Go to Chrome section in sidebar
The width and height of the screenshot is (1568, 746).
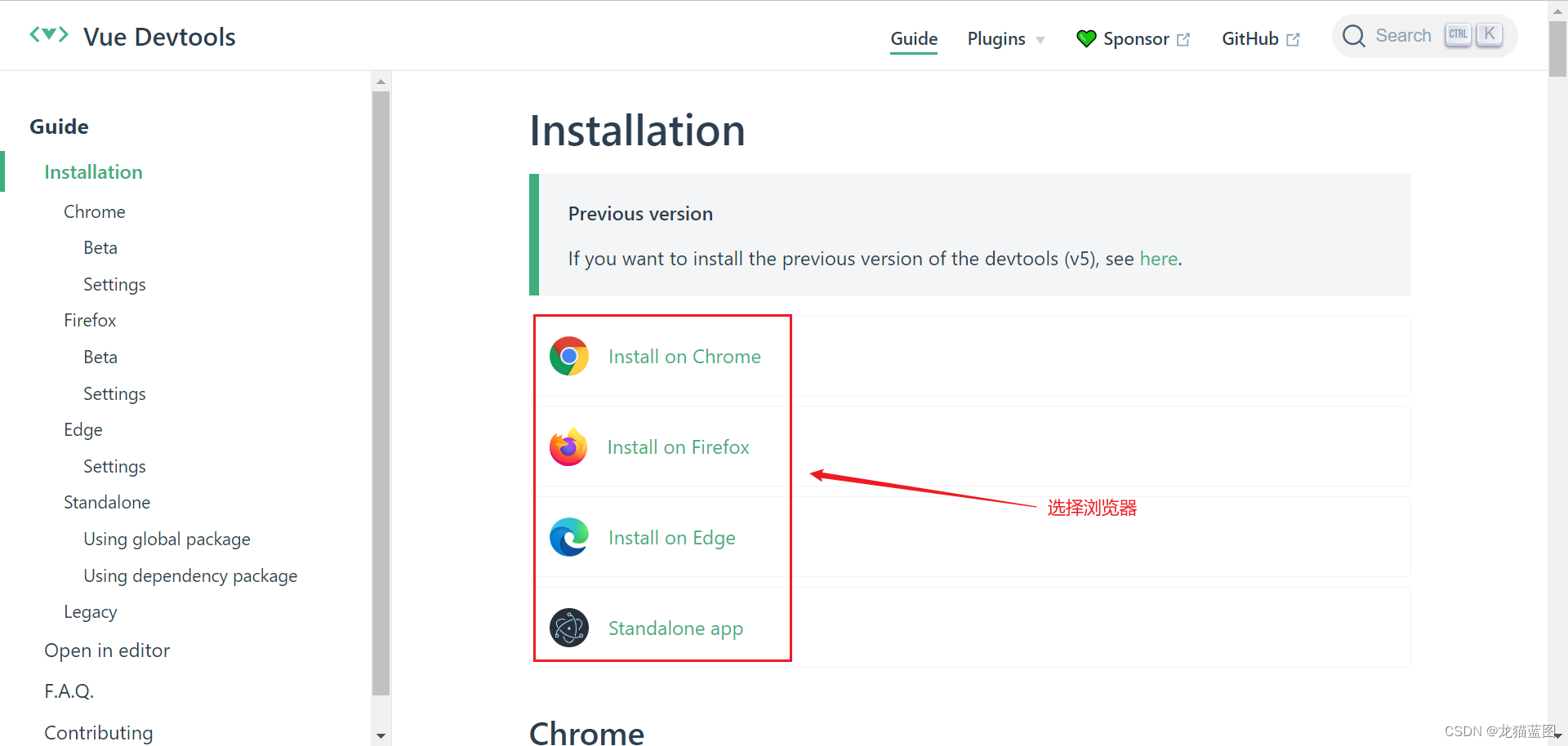[95, 211]
